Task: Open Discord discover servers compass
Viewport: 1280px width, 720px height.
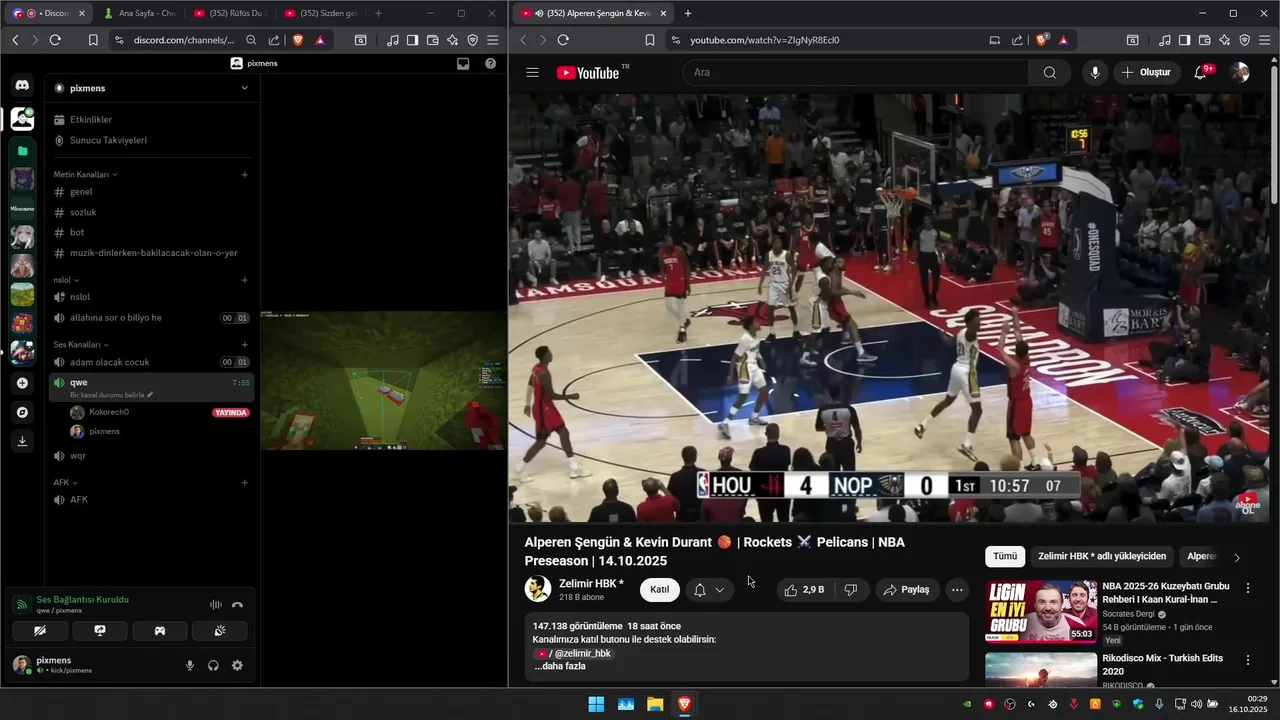Action: pos(22,412)
